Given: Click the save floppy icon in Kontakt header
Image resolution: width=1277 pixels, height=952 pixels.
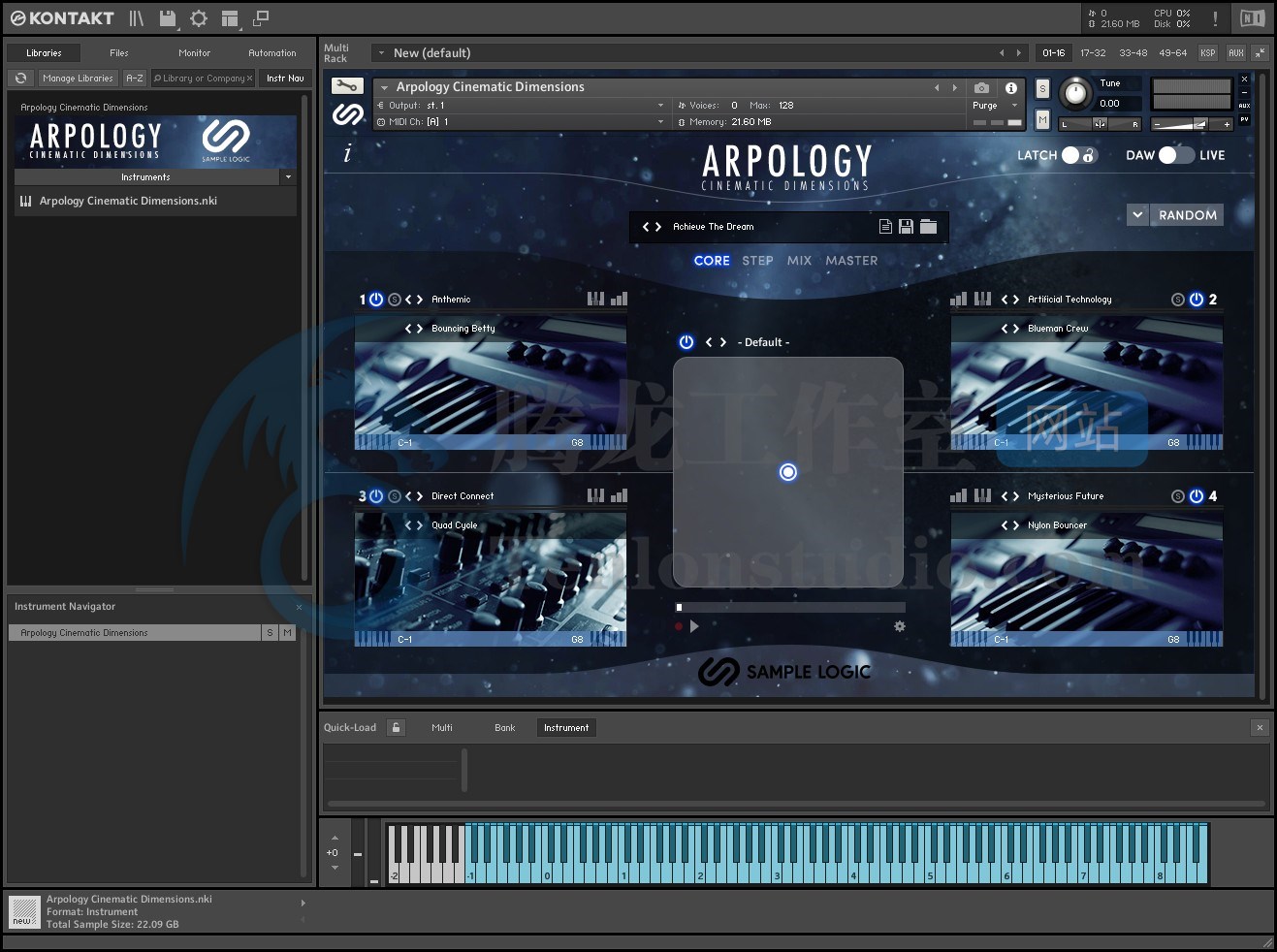Looking at the screenshot, I should [168, 18].
